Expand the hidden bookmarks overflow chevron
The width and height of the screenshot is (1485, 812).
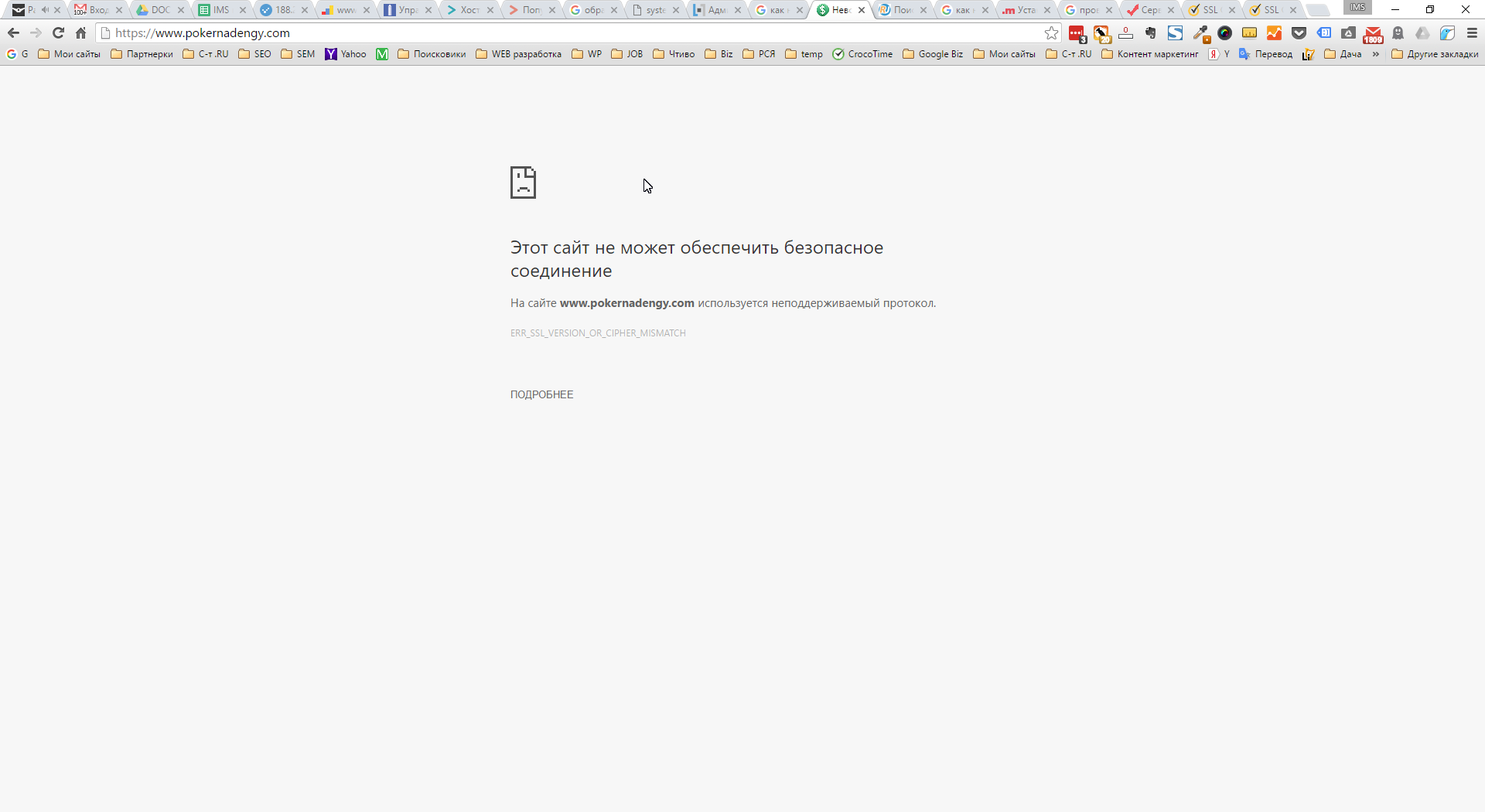coord(1376,54)
